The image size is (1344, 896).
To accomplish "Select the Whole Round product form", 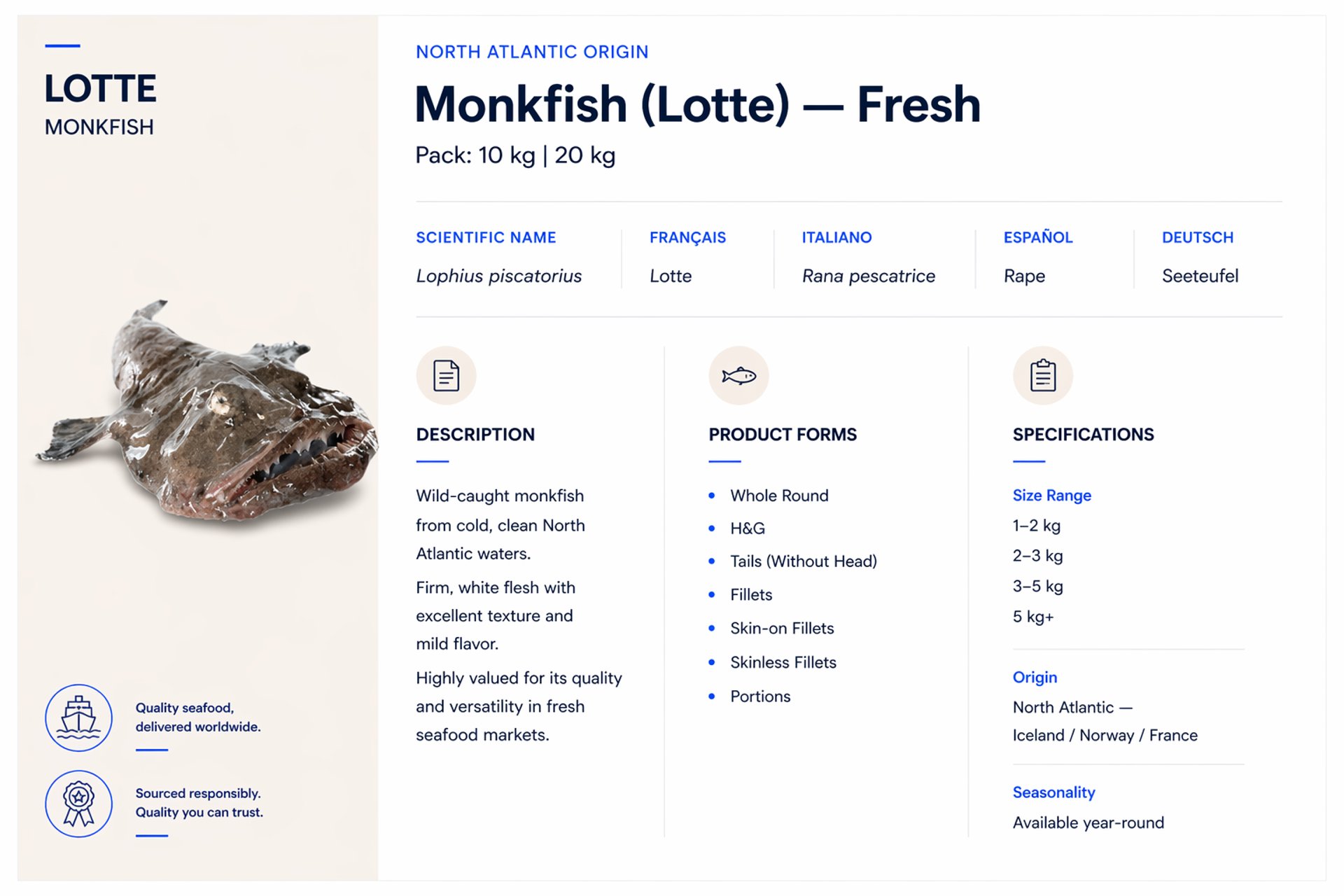I will pyautogui.click(x=779, y=496).
